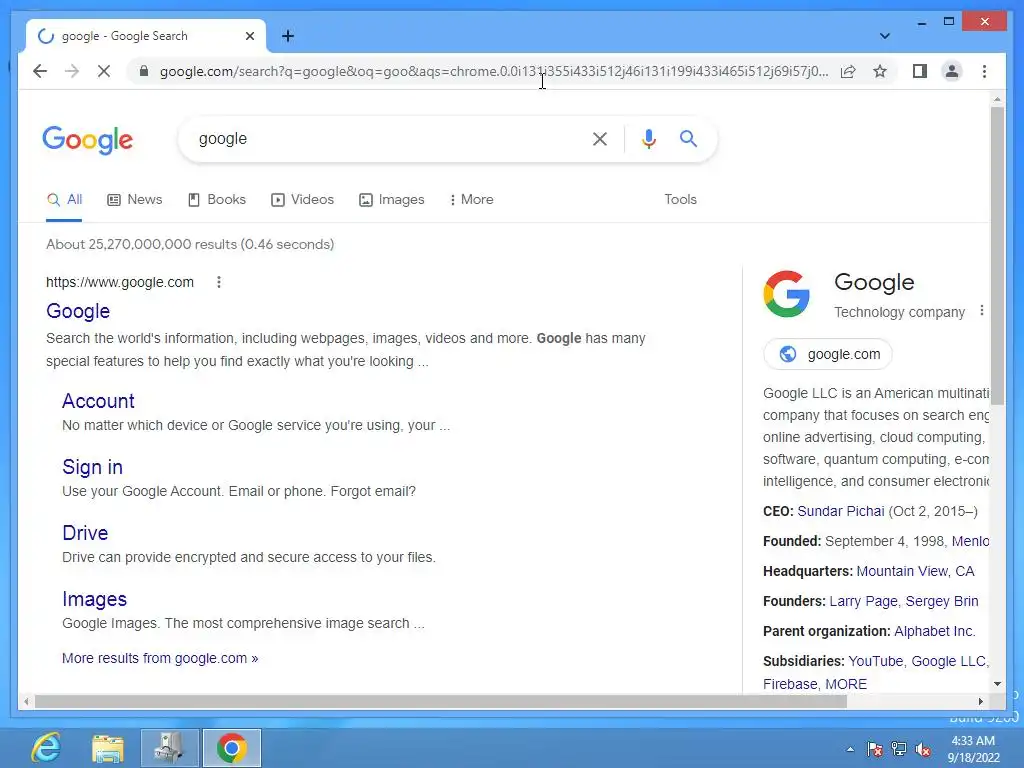Open the Chrome side panel
The width and height of the screenshot is (1024, 768).
(920, 71)
